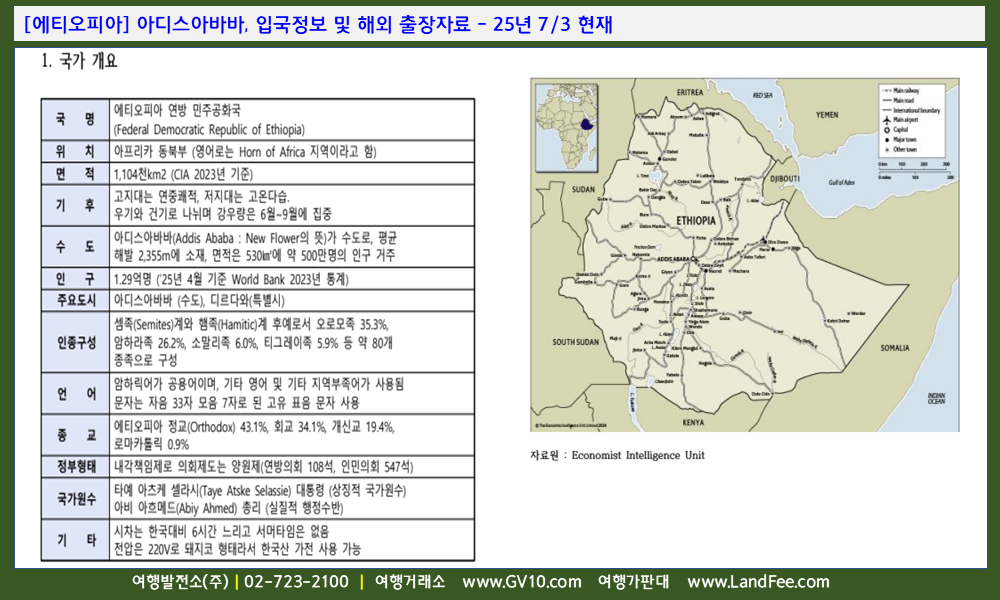Select the 'Taye Atske Selassie' president line
This screenshot has width=1000, height=600.
click(260, 490)
